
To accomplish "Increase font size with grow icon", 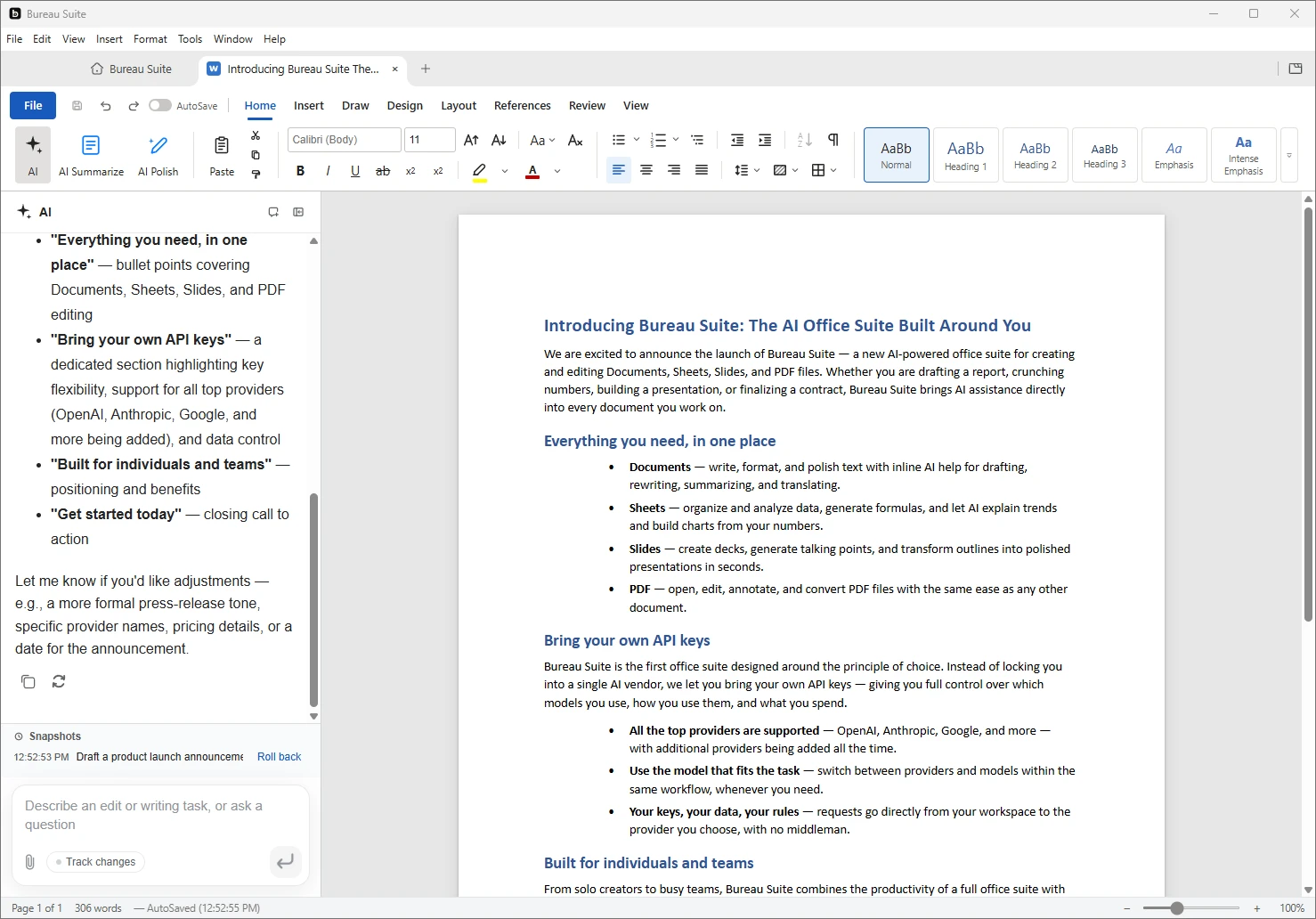I will pos(471,140).
